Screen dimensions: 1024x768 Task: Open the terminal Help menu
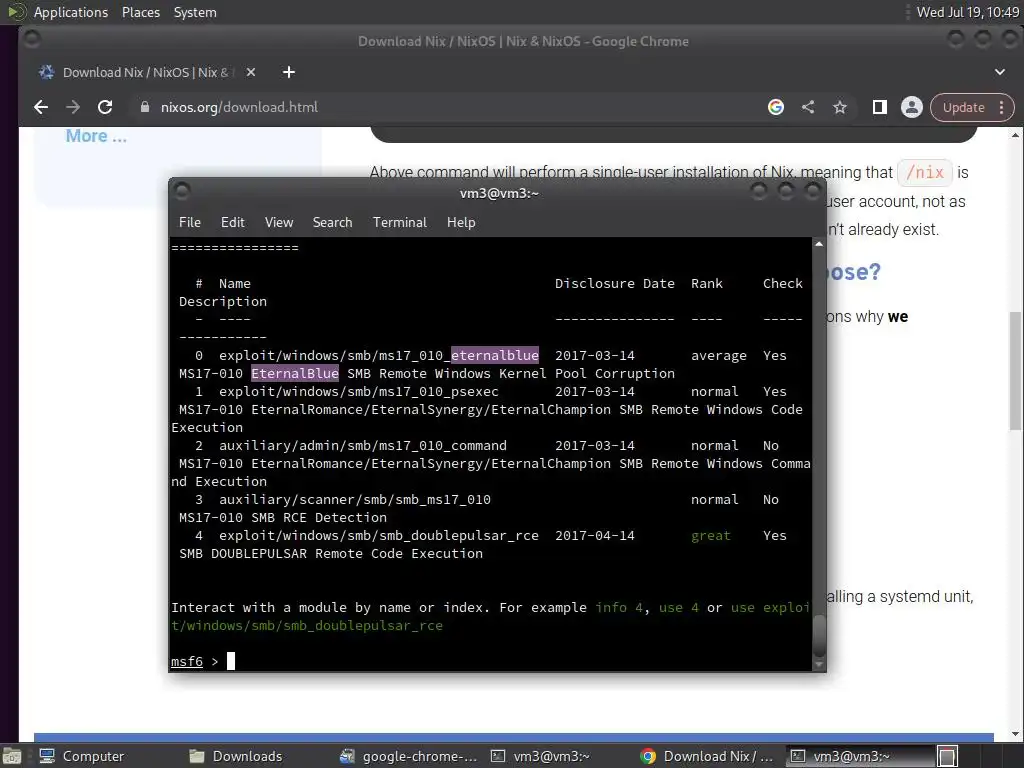pyautogui.click(x=461, y=222)
